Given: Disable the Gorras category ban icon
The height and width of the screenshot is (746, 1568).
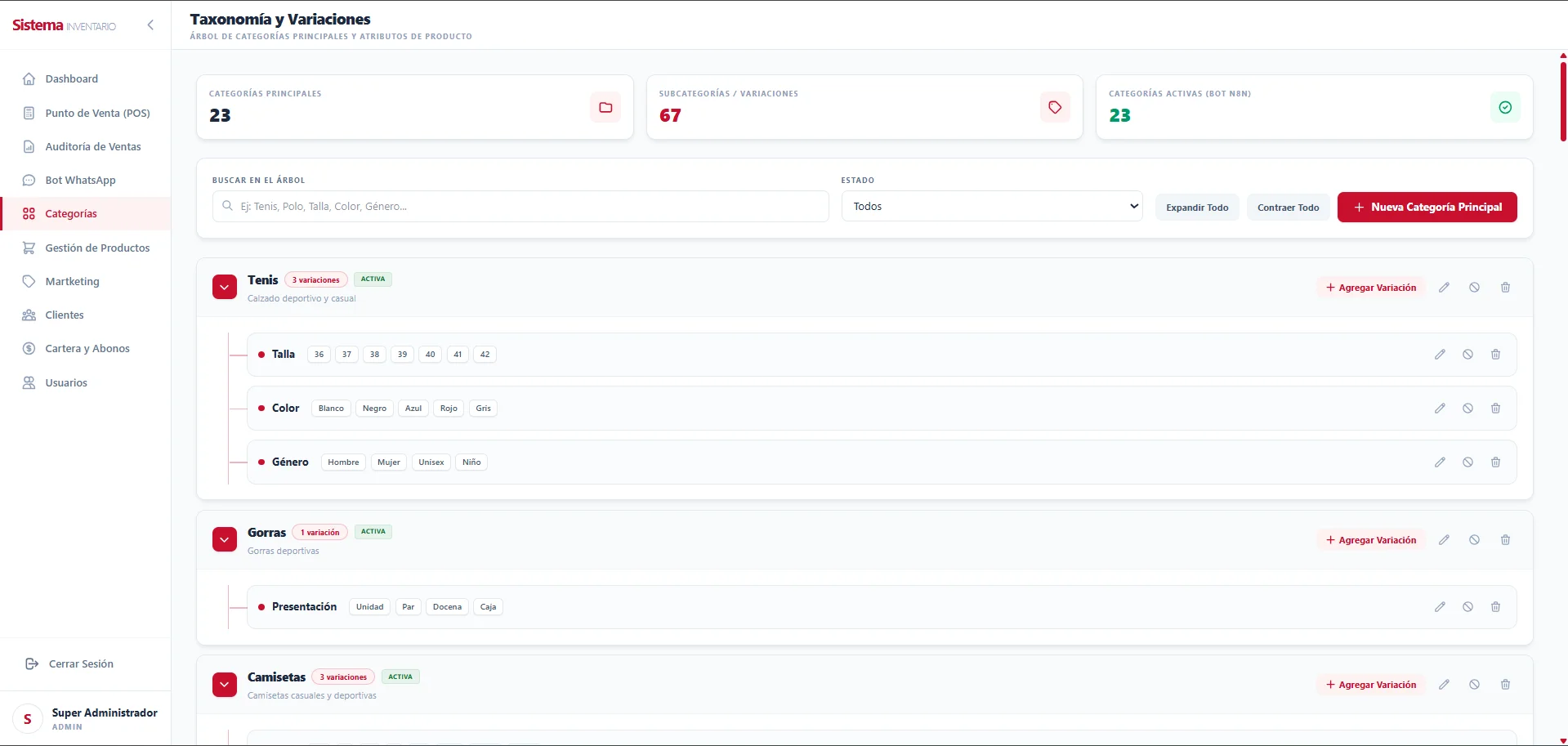Looking at the screenshot, I should click(x=1474, y=540).
